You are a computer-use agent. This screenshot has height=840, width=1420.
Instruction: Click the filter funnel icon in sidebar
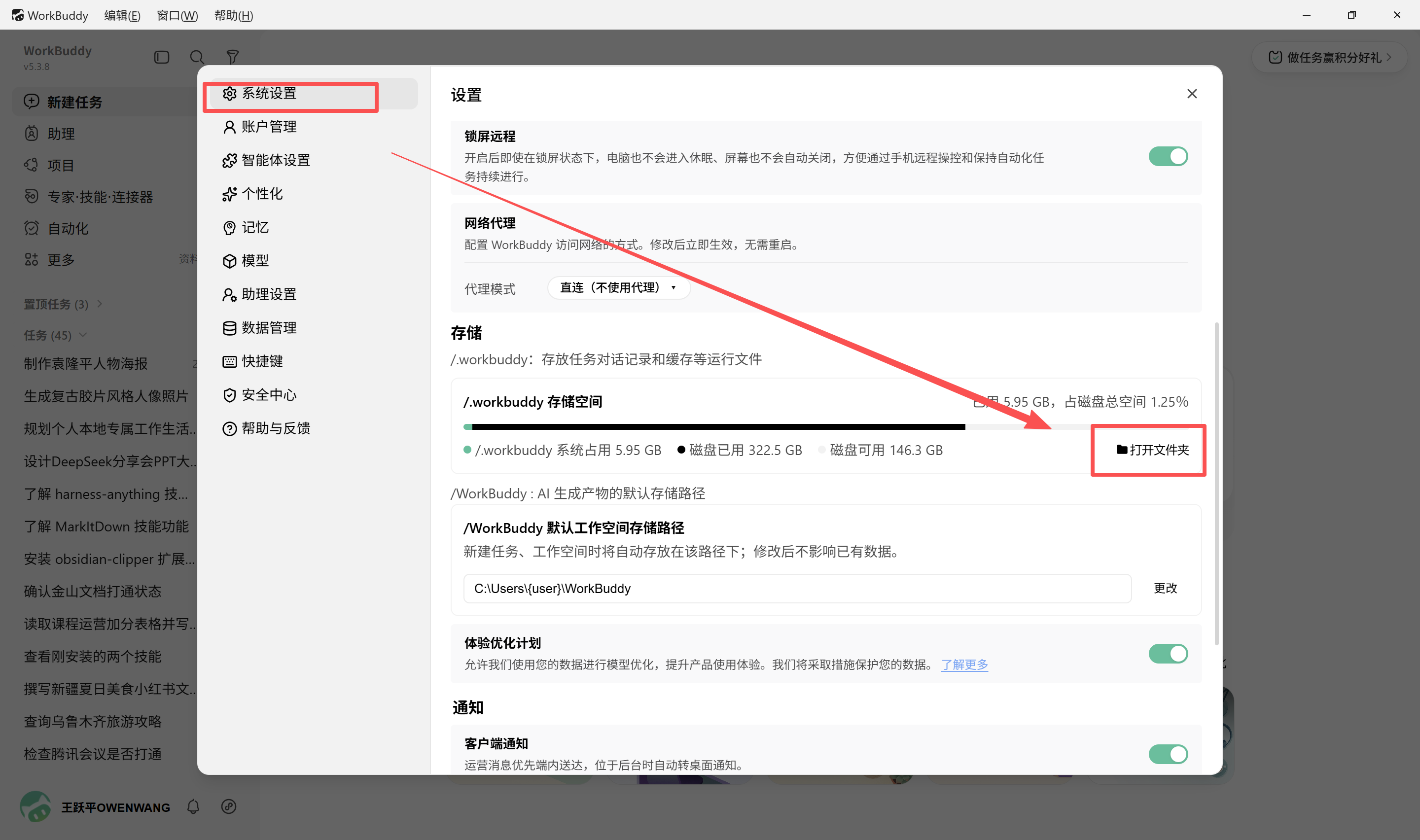[232, 57]
